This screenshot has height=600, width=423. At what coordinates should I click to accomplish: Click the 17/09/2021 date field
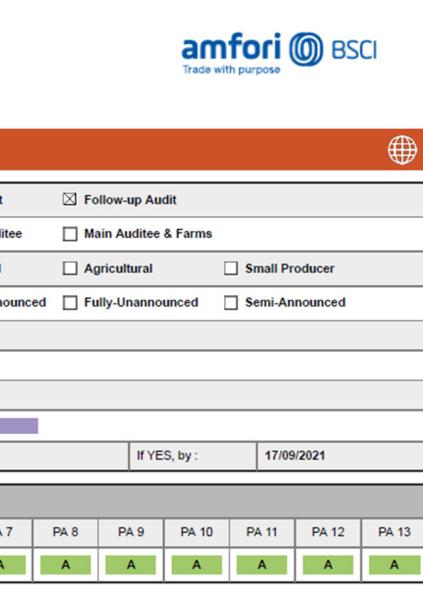click(340, 456)
